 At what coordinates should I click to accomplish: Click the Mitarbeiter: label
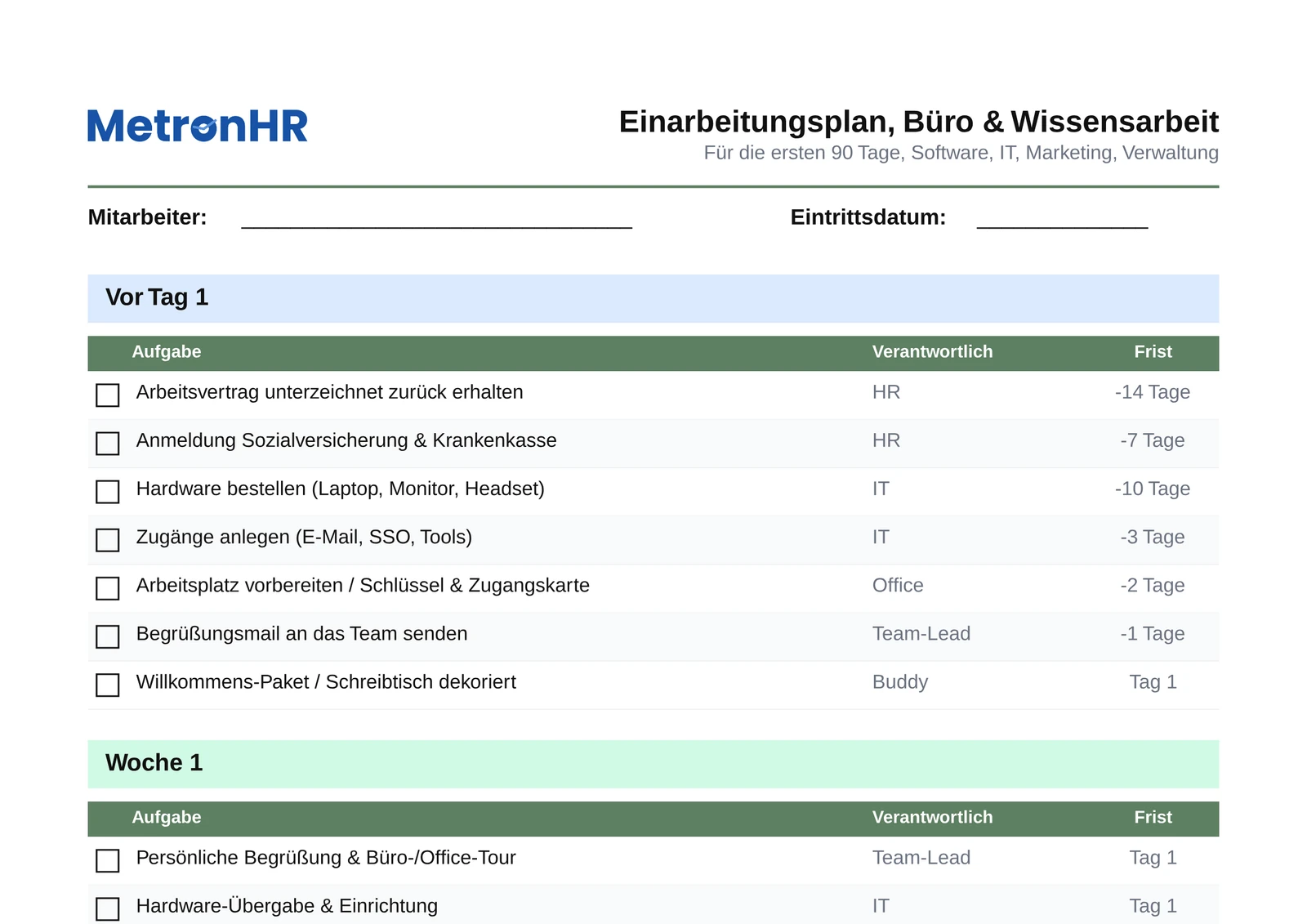147,217
